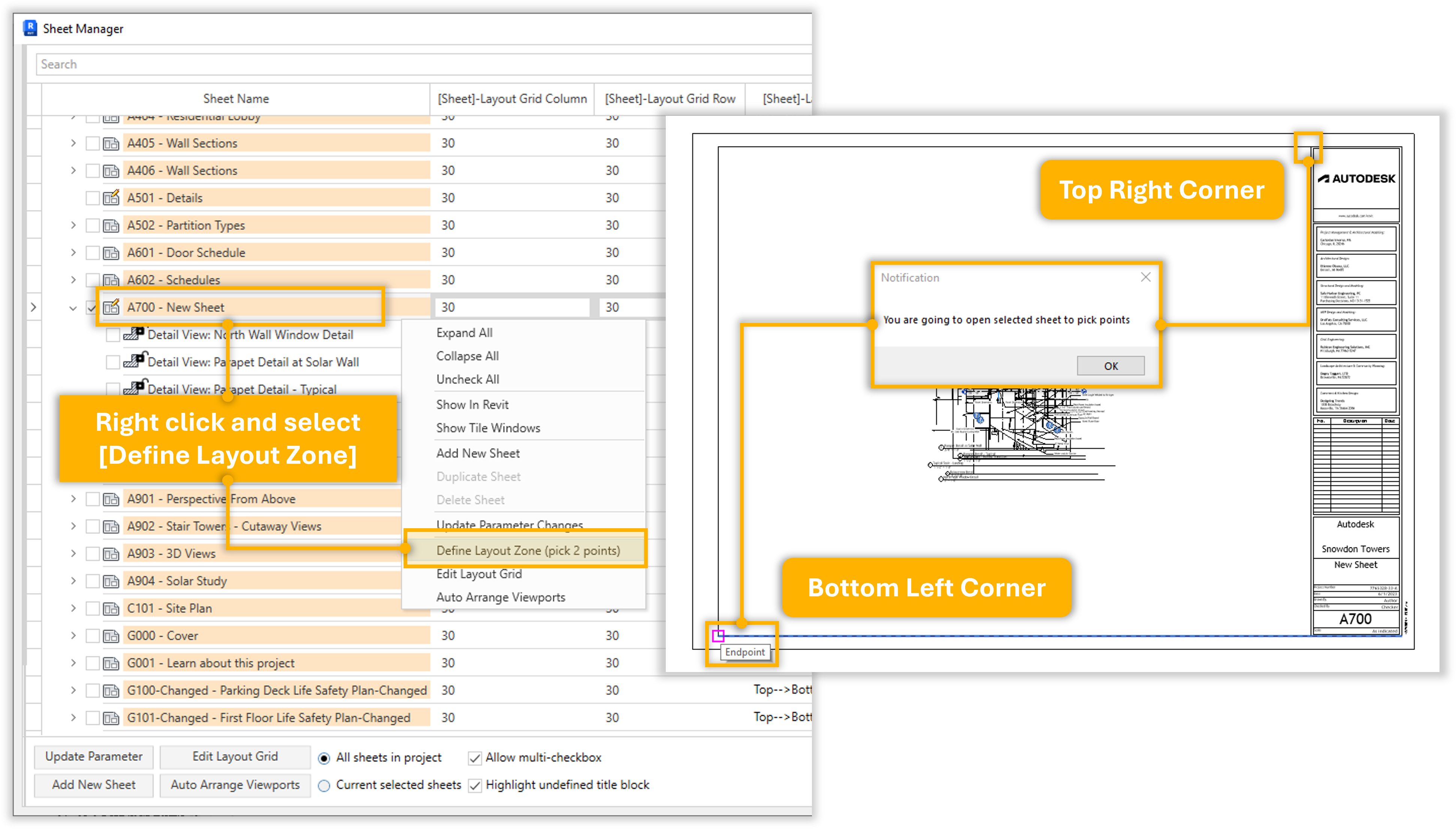Close the Notification dialog with the X
The width and height of the screenshot is (1456, 829).
1146,277
